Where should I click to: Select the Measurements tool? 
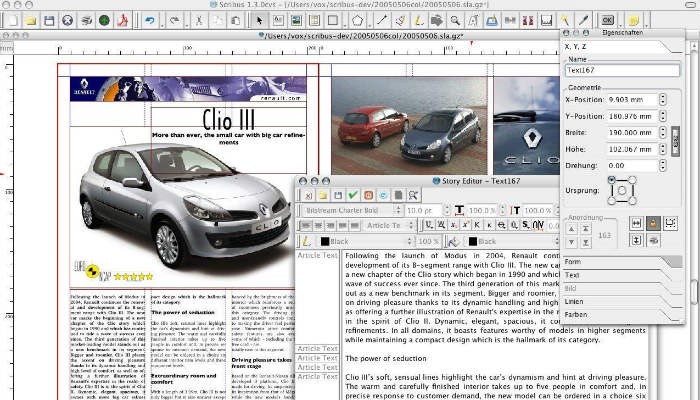point(546,21)
